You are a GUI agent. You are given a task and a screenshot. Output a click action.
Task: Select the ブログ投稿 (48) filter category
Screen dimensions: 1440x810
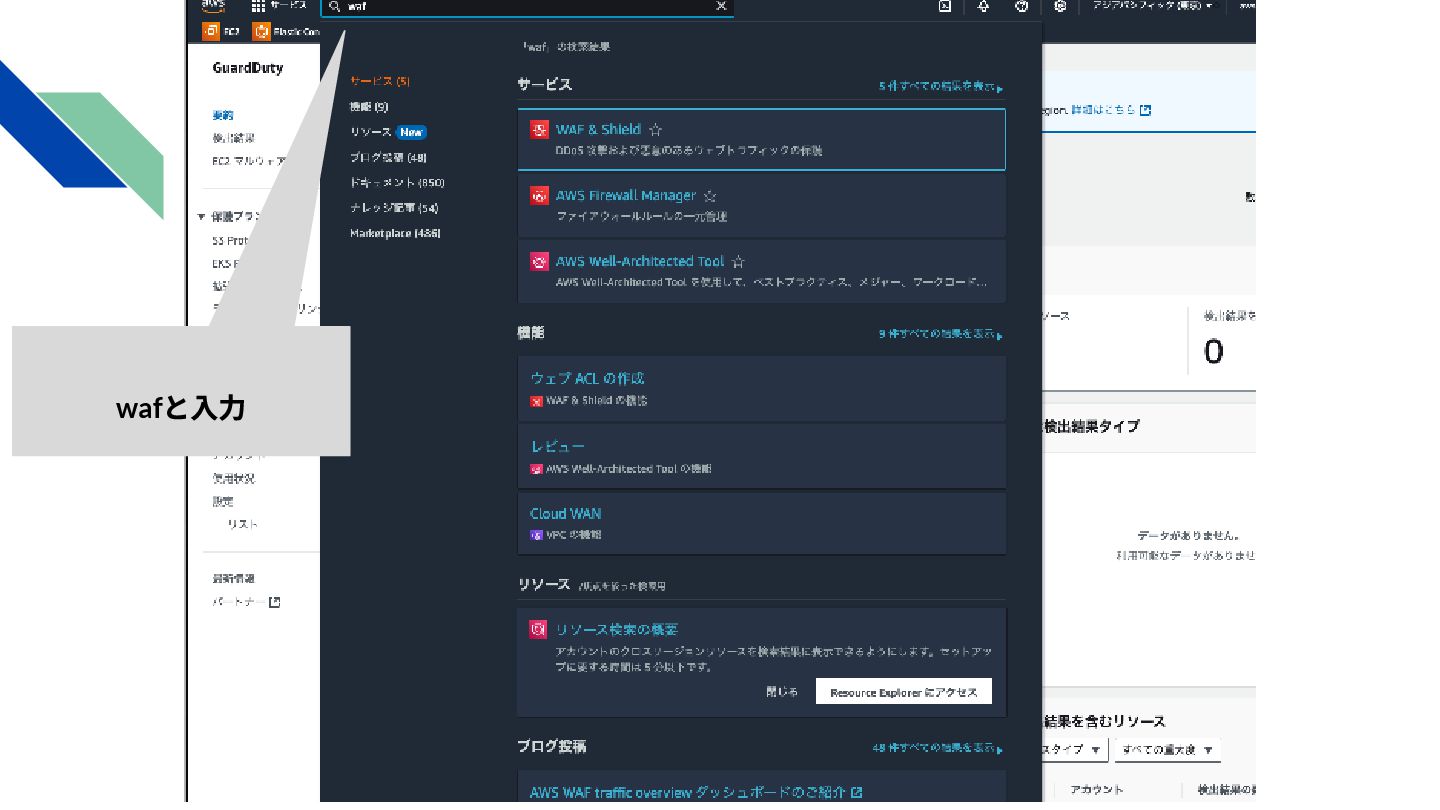388,157
